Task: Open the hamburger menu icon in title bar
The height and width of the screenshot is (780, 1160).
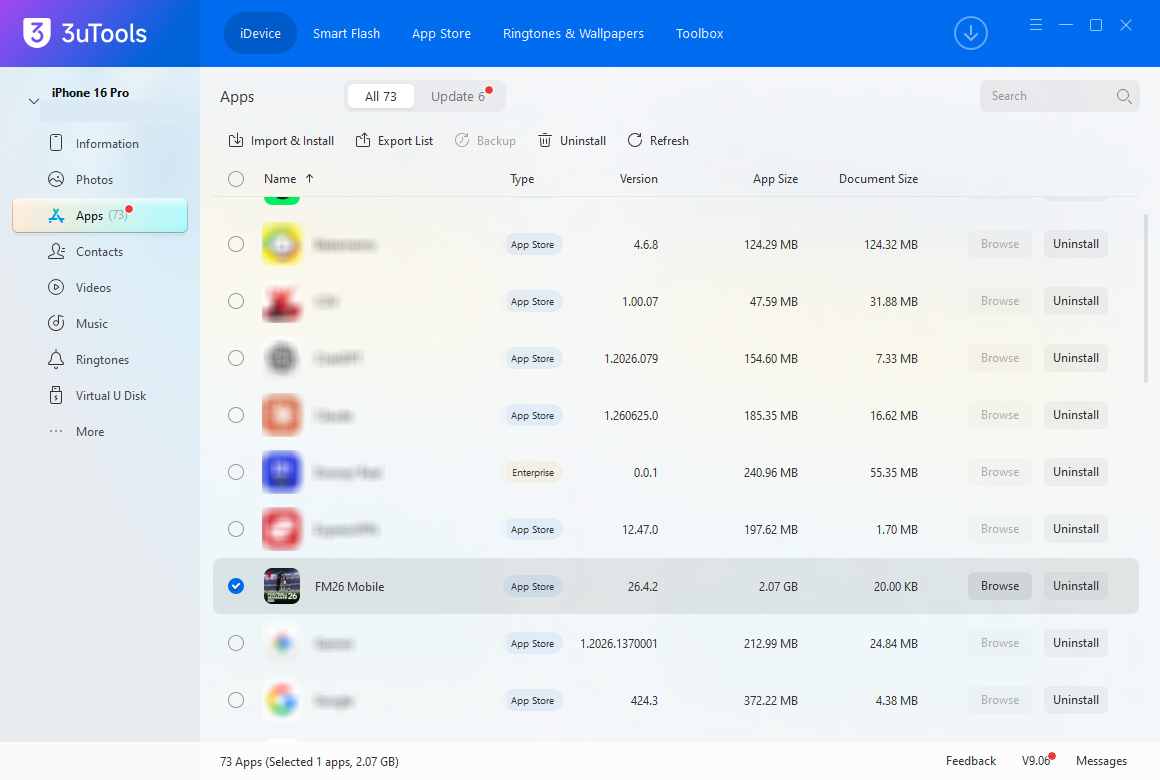Action: 1036,25
